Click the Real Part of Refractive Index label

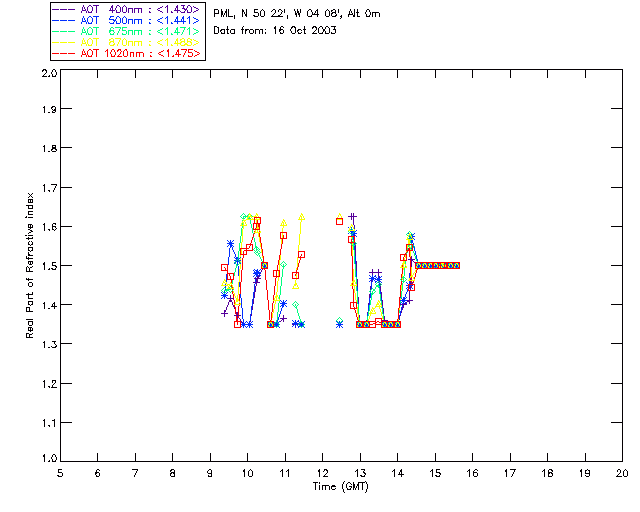[30, 265]
